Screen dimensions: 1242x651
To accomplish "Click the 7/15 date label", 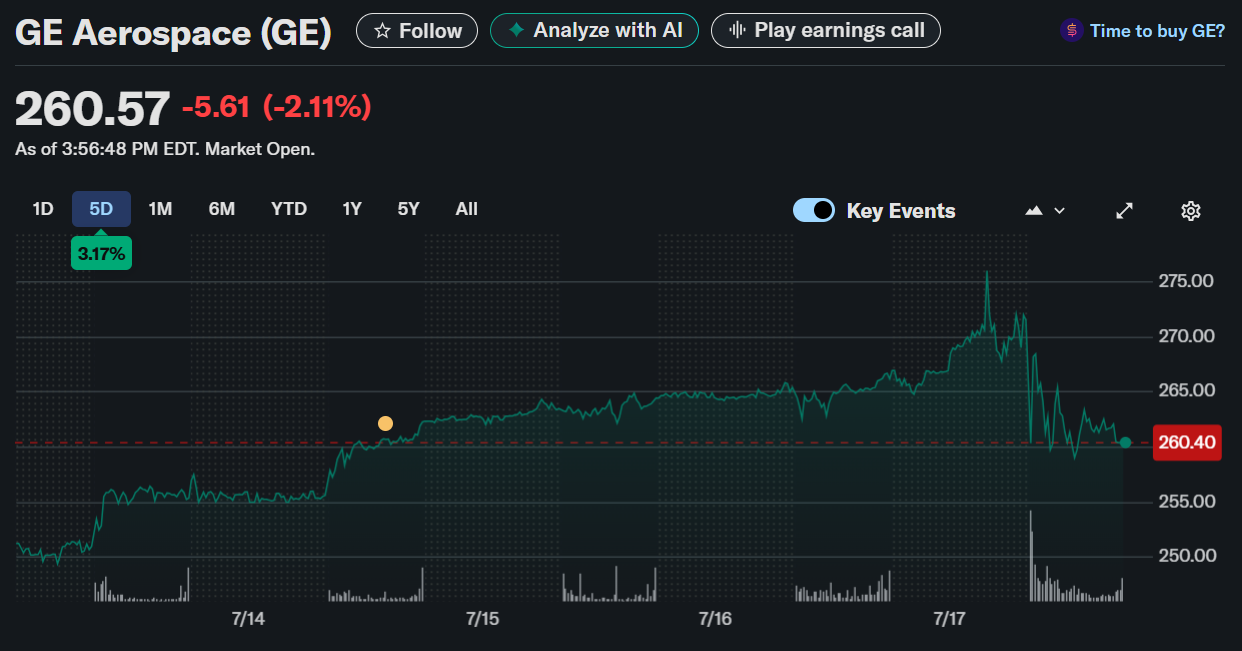I will coord(482,619).
